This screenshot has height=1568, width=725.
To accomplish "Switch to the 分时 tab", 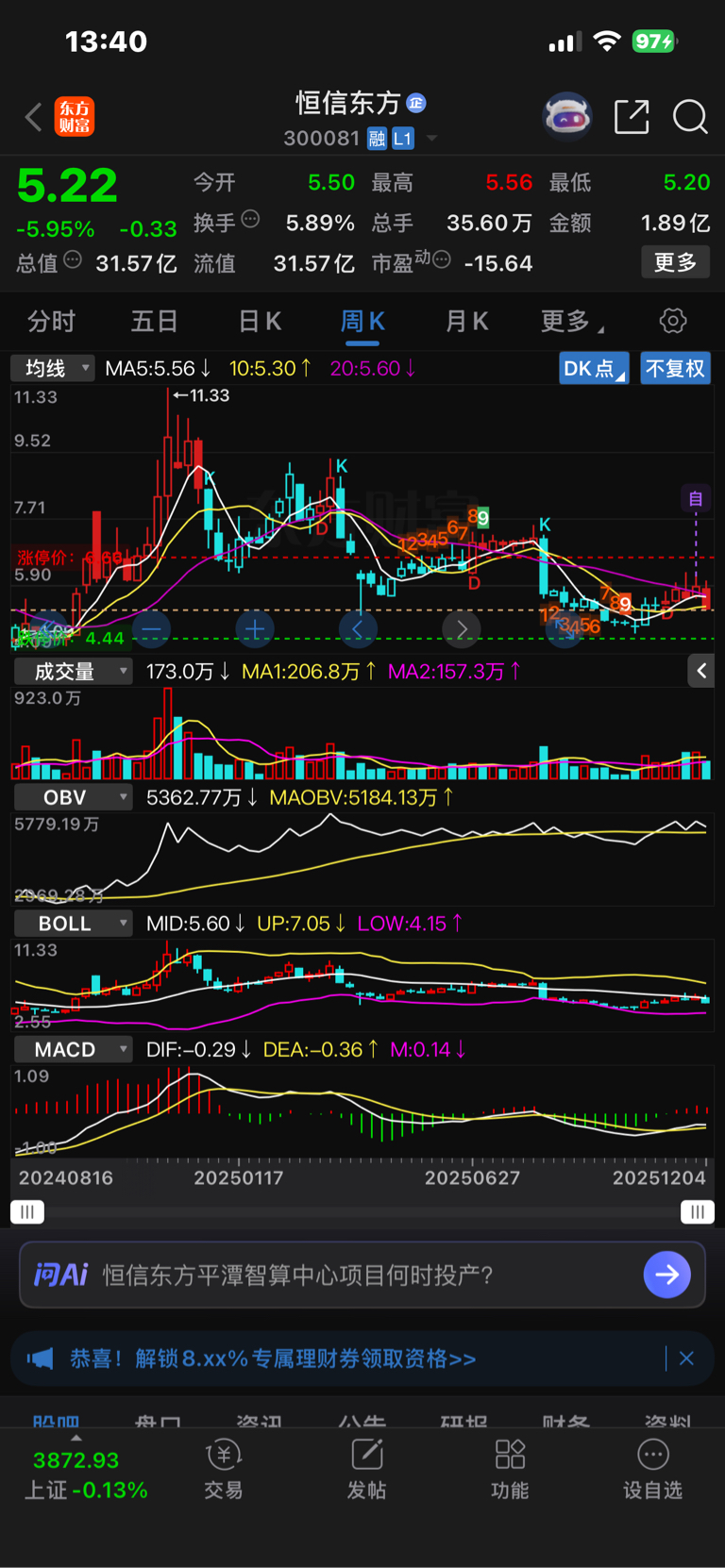I will pos(51,322).
